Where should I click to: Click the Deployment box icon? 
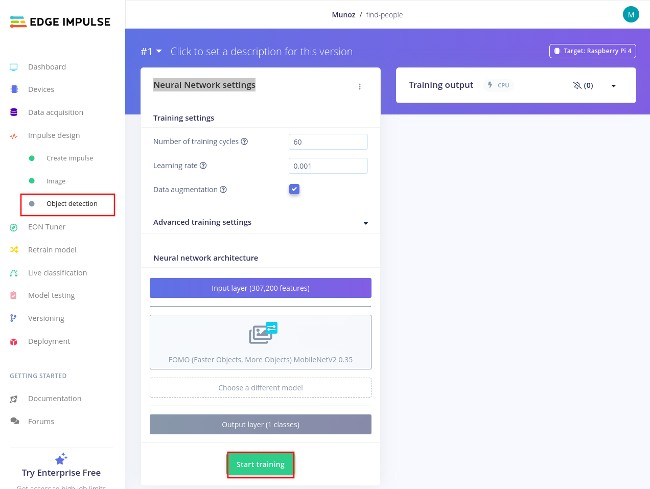14,342
